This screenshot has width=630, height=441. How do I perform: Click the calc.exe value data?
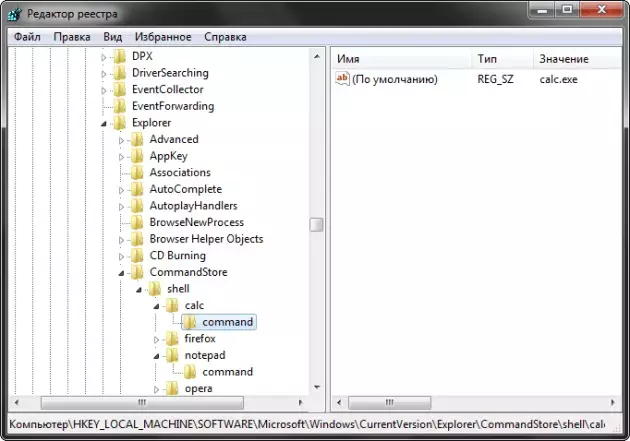coord(558,79)
